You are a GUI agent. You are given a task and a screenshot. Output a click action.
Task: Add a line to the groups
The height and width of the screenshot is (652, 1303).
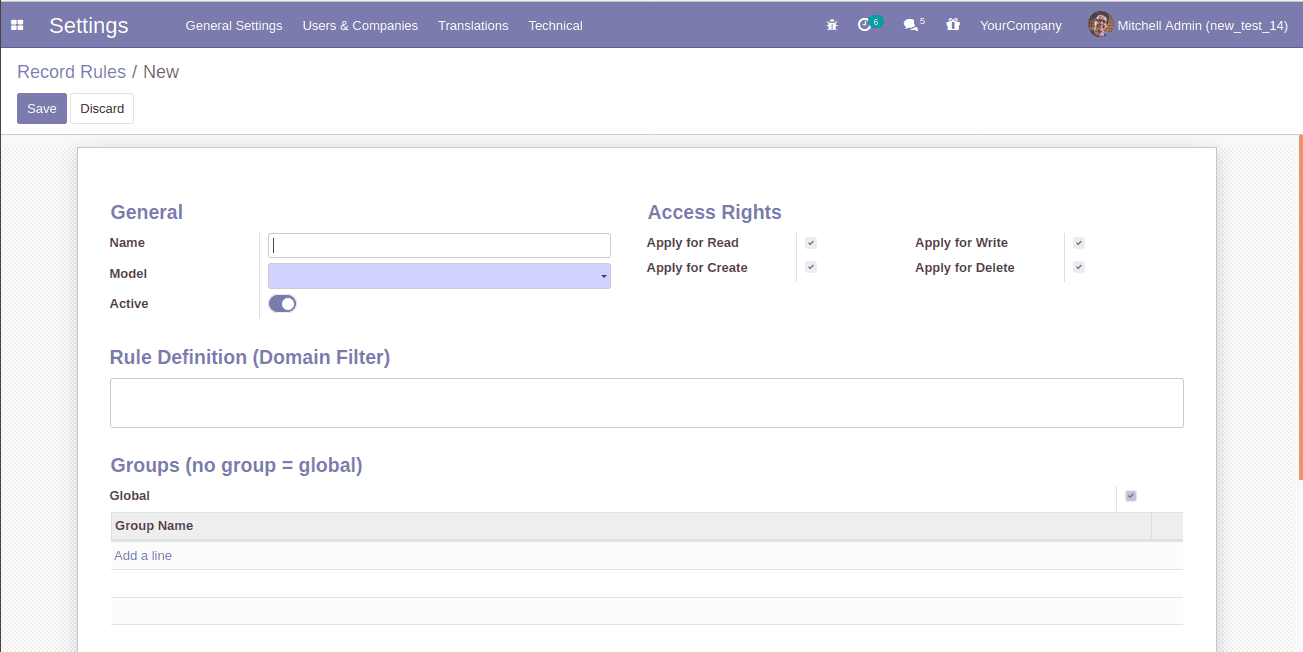[143, 556]
